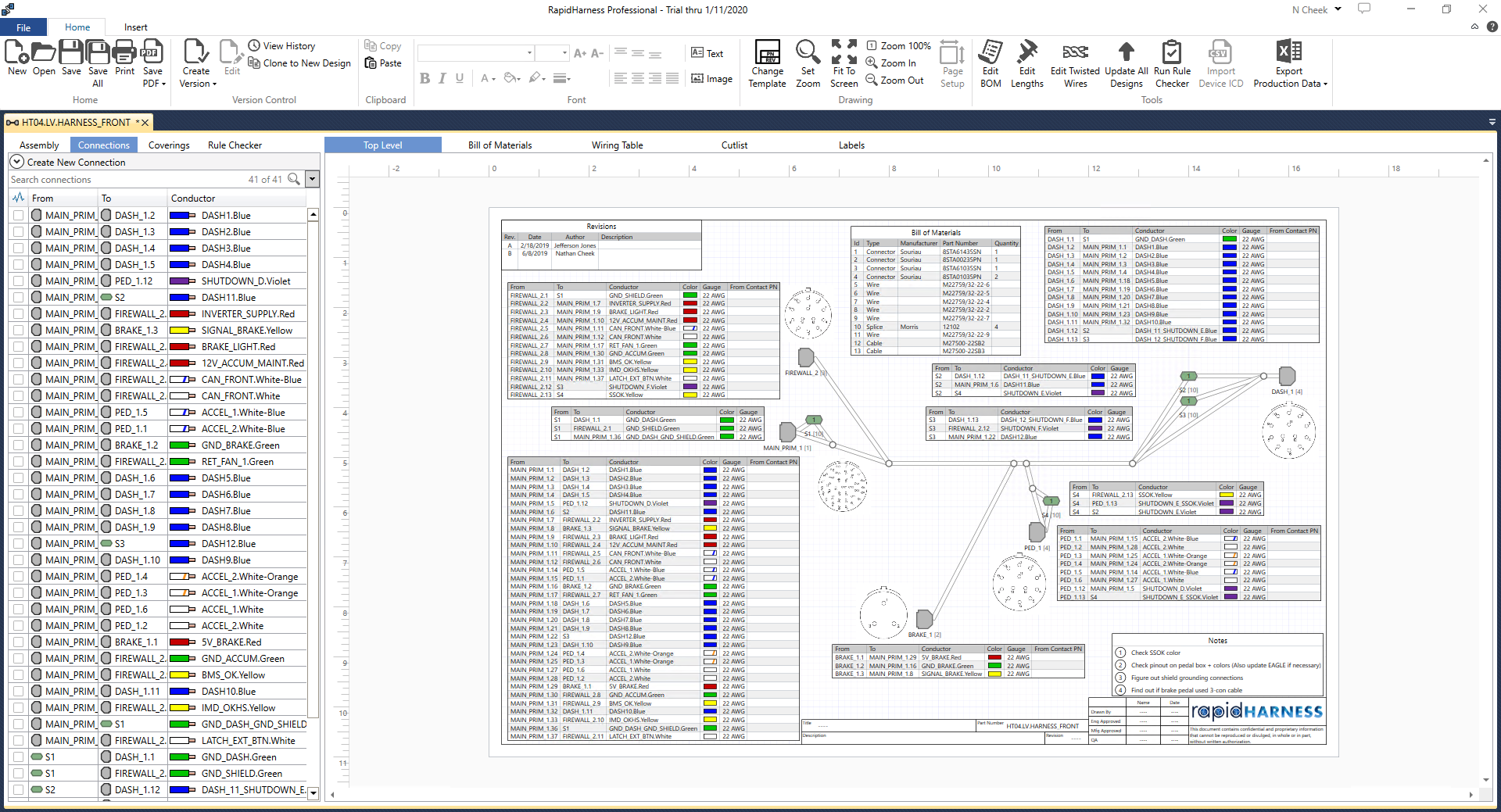The width and height of the screenshot is (1501, 812).
Task: Open the Wiring Table tab
Action: click(x=617, y=145)
